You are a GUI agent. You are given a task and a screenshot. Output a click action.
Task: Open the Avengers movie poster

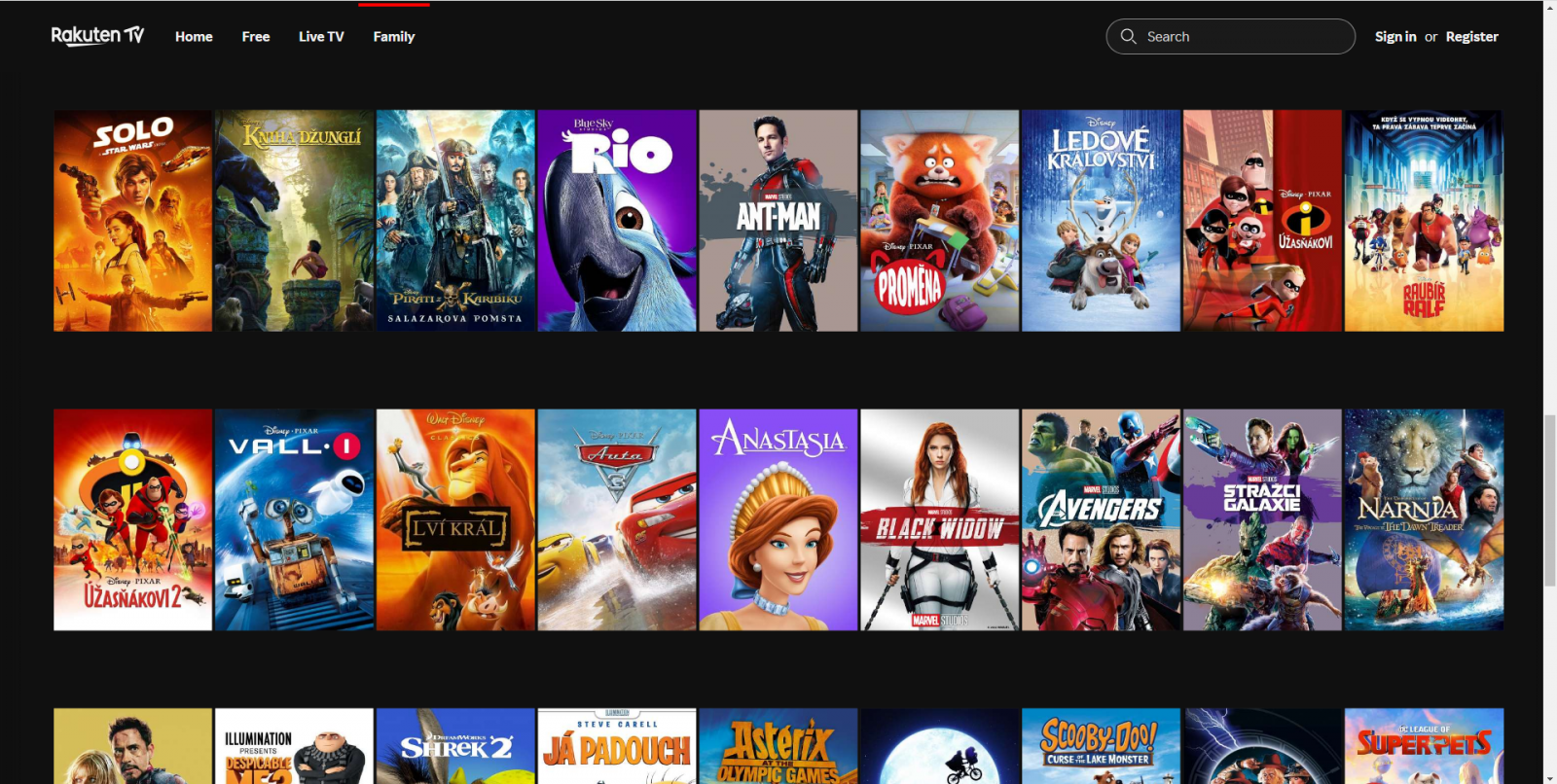(1101, 519)
